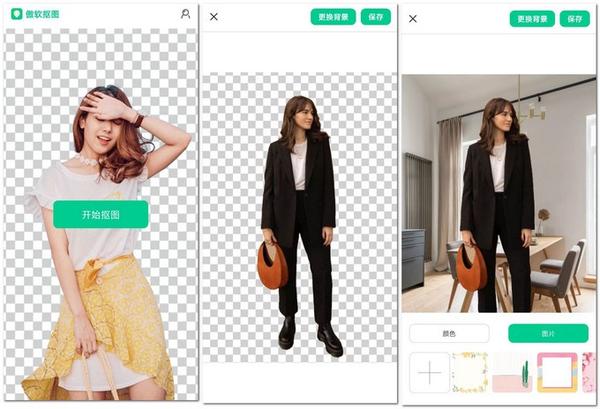Tap the cutout woman in black suit preview

point(300,226)
